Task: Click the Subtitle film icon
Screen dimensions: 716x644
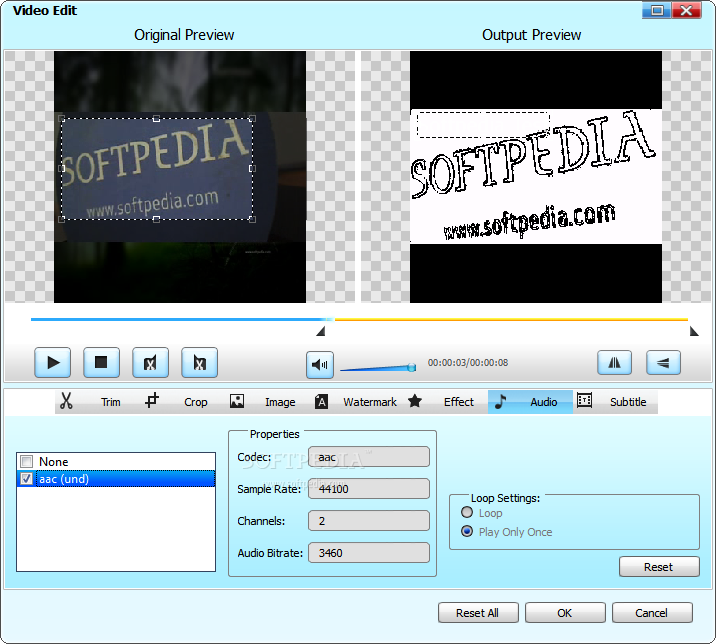Action: click(x=584, y=401)
